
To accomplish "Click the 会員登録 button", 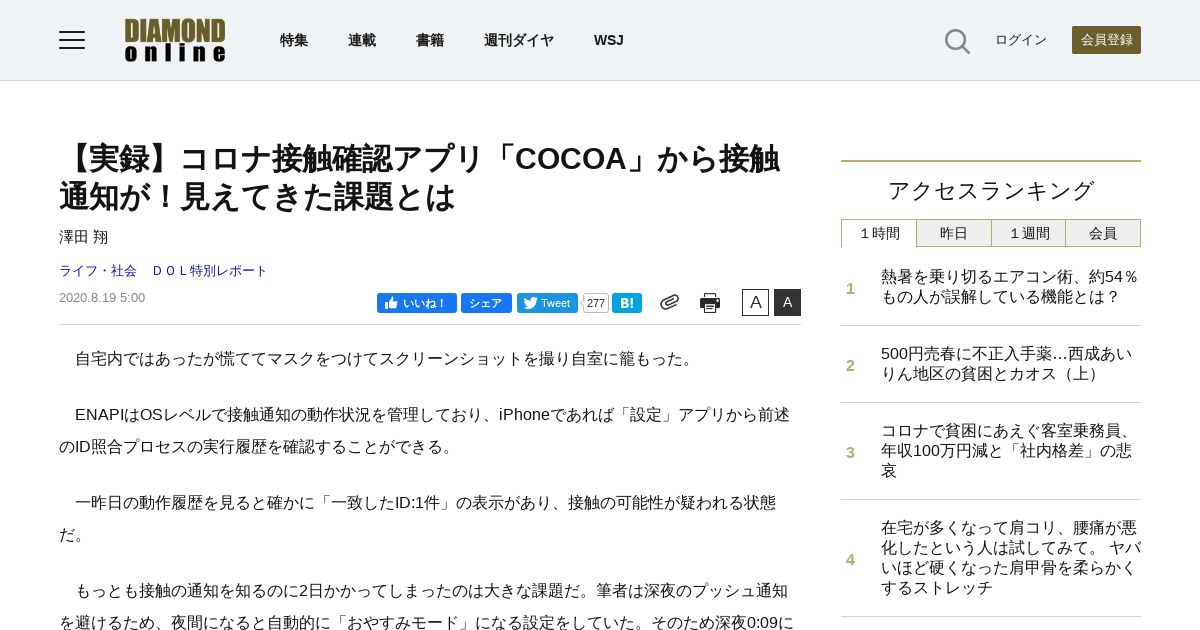I will tap(1106, 40).
